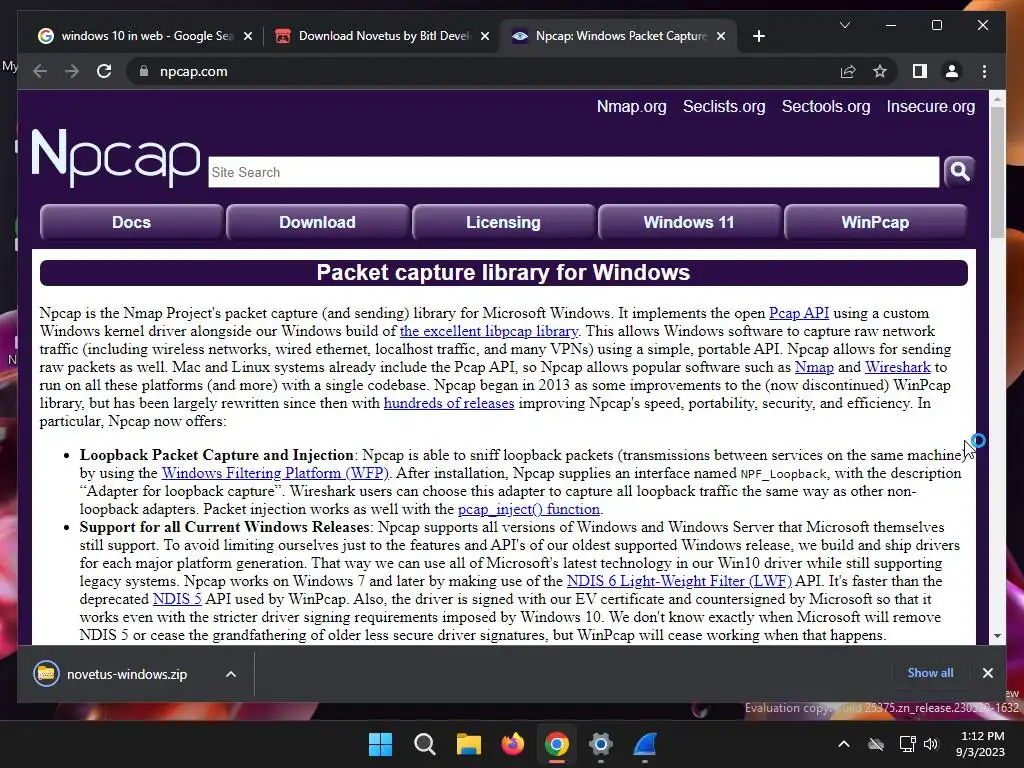The width and height of the screenshot is (1024, 768).
Task: Open novetus-windows.zip file icon in downloads bar
Action: (x=46, y=674)
